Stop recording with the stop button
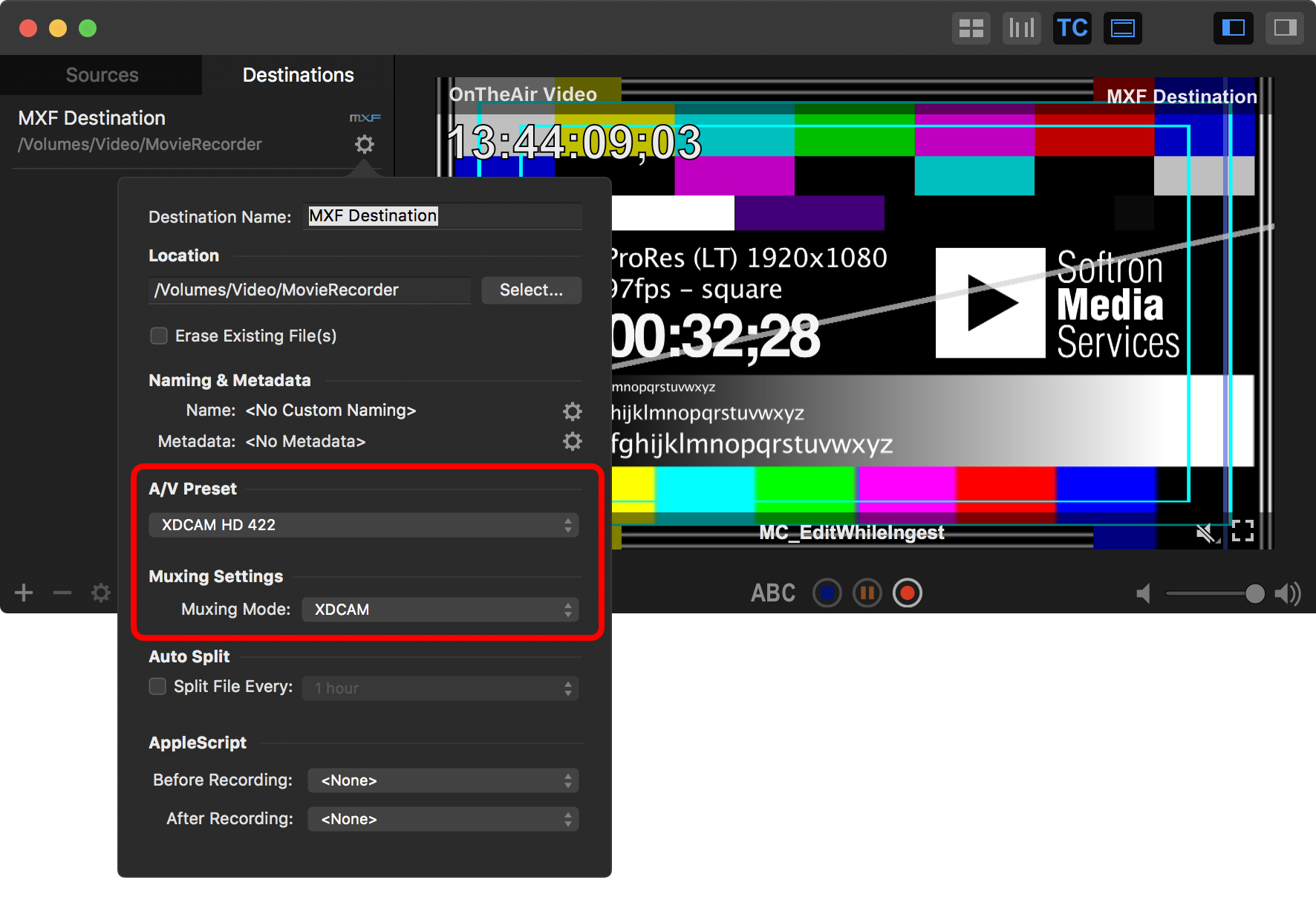1316x897 pixels. (x=827, y=593)
